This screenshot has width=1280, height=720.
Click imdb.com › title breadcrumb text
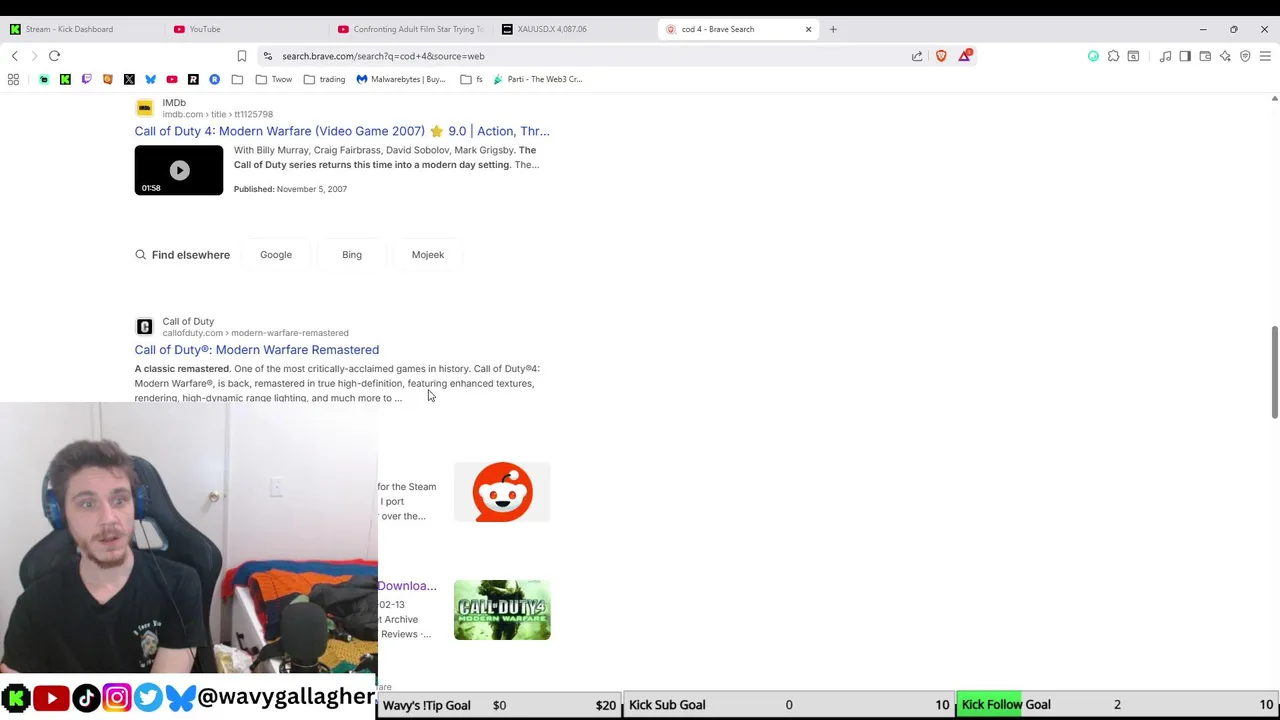(218, 114)
